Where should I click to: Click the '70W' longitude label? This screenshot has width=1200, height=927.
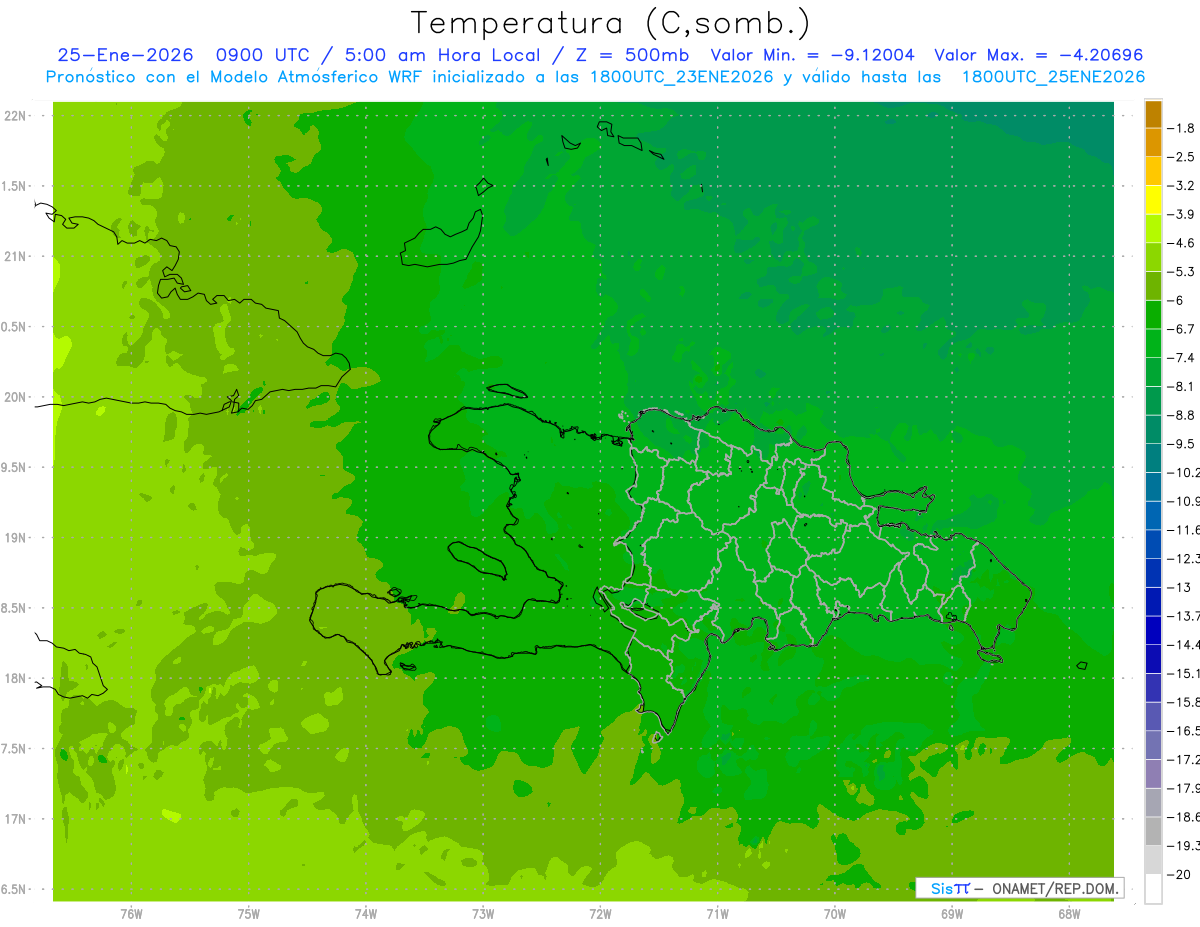tap(835, 914)
